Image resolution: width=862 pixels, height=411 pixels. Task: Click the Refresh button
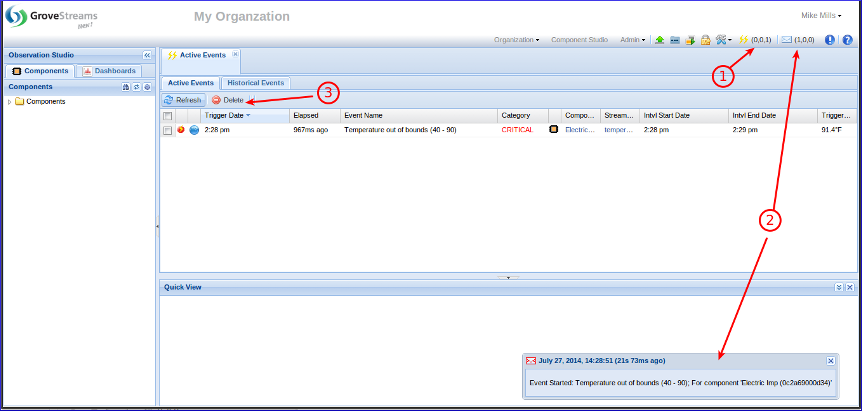pos(183,100)
